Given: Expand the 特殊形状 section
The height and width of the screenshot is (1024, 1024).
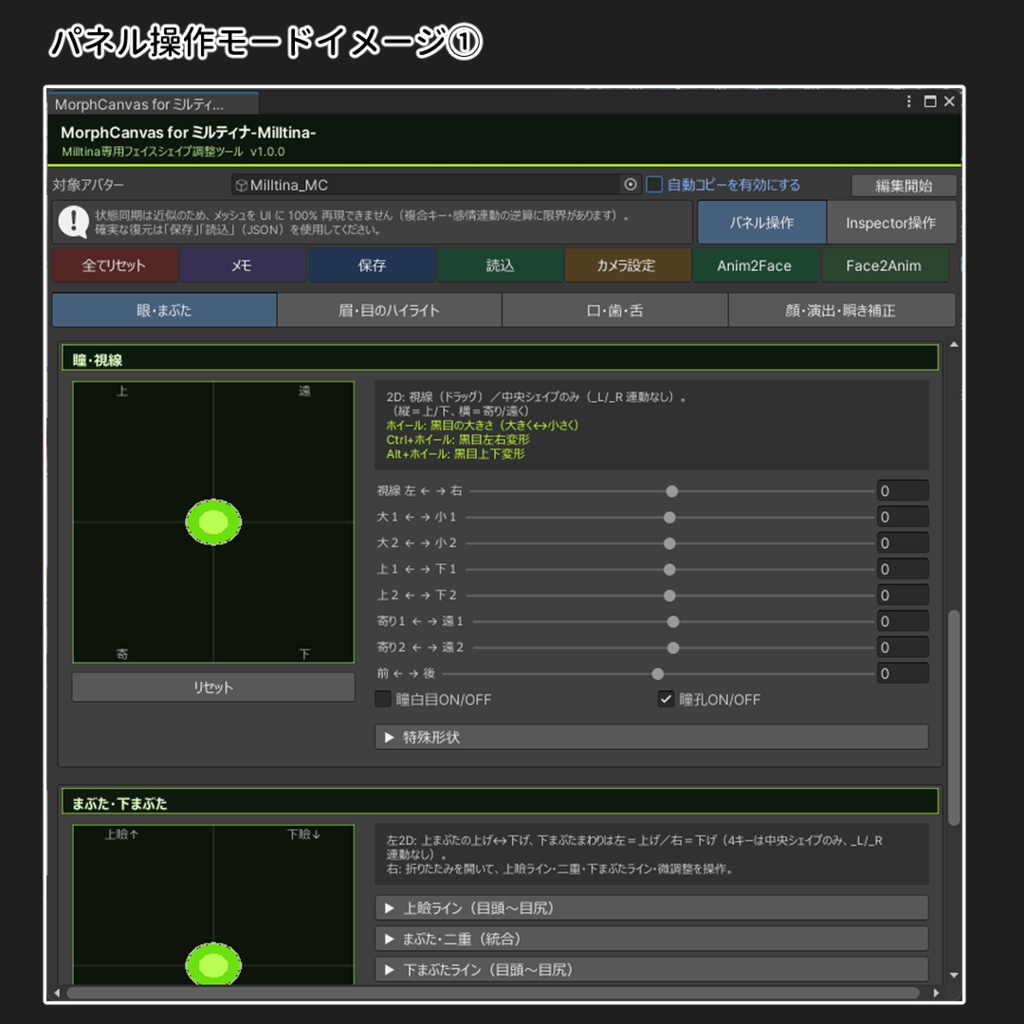Looking at the screenshot, I should pos(390,737).
